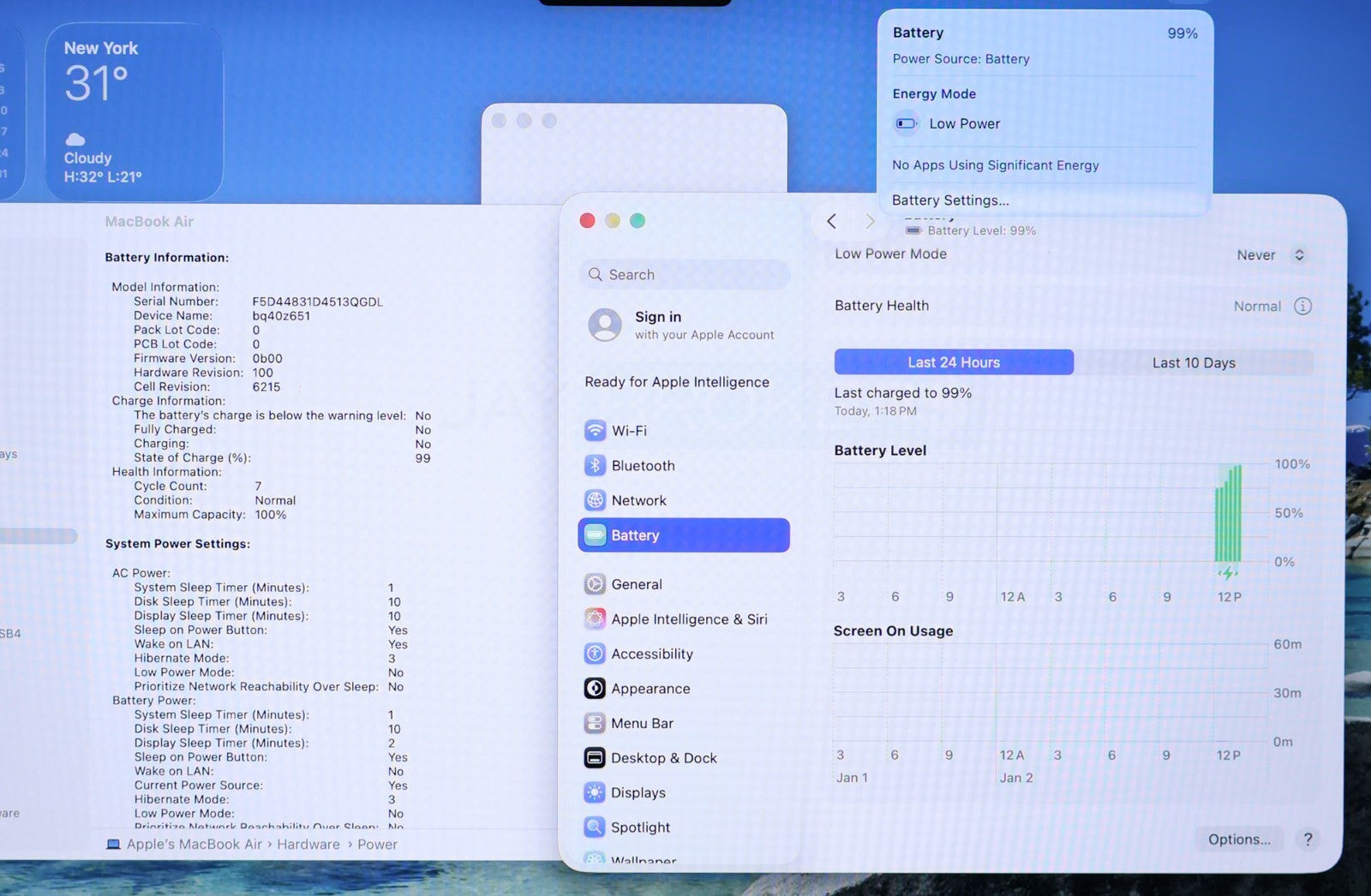Open Battery Settings from the menu
Image resolution: width=1371 pixels, height=896 pixels.
950,200
